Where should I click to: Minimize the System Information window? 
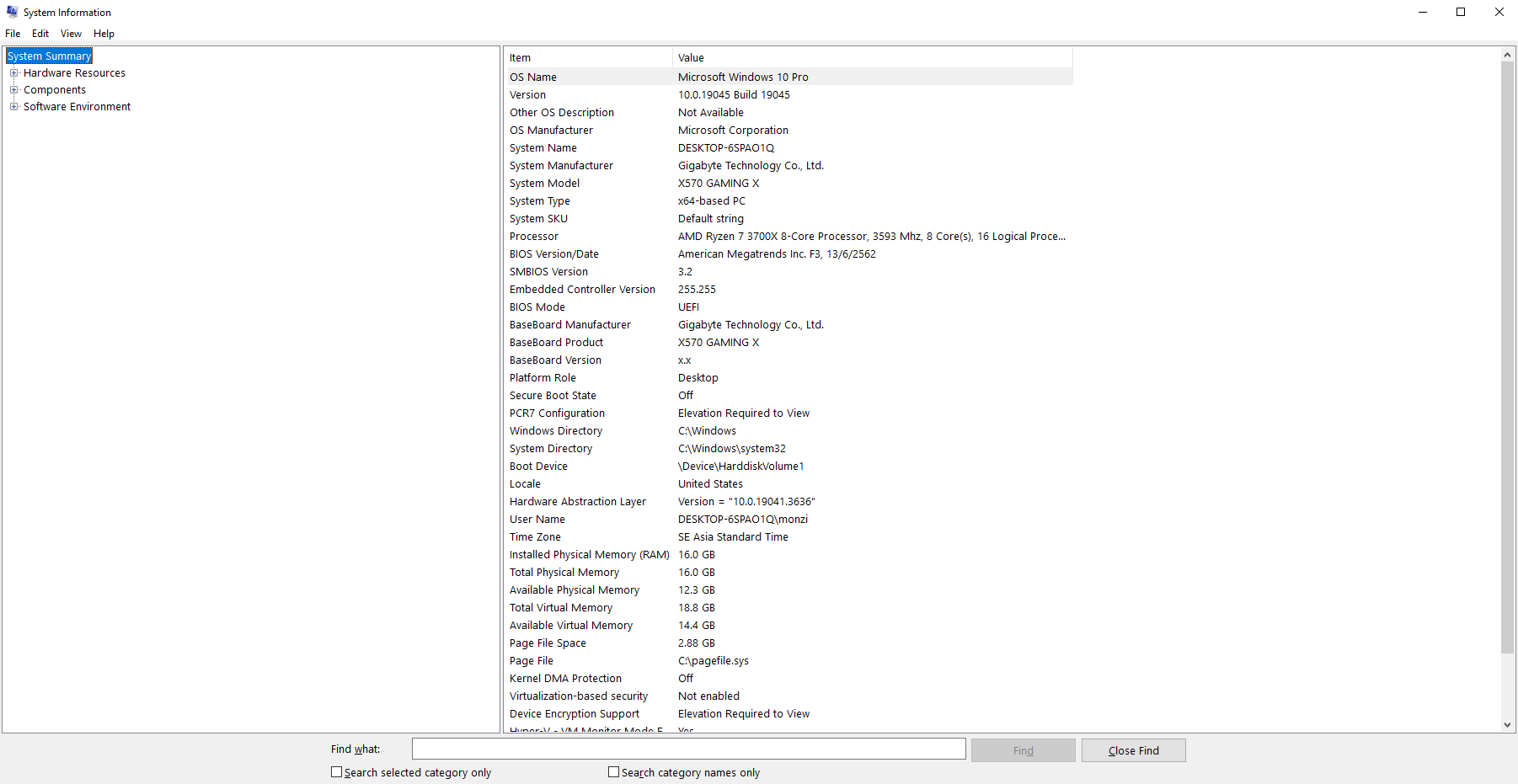[x=1423, y=12]
